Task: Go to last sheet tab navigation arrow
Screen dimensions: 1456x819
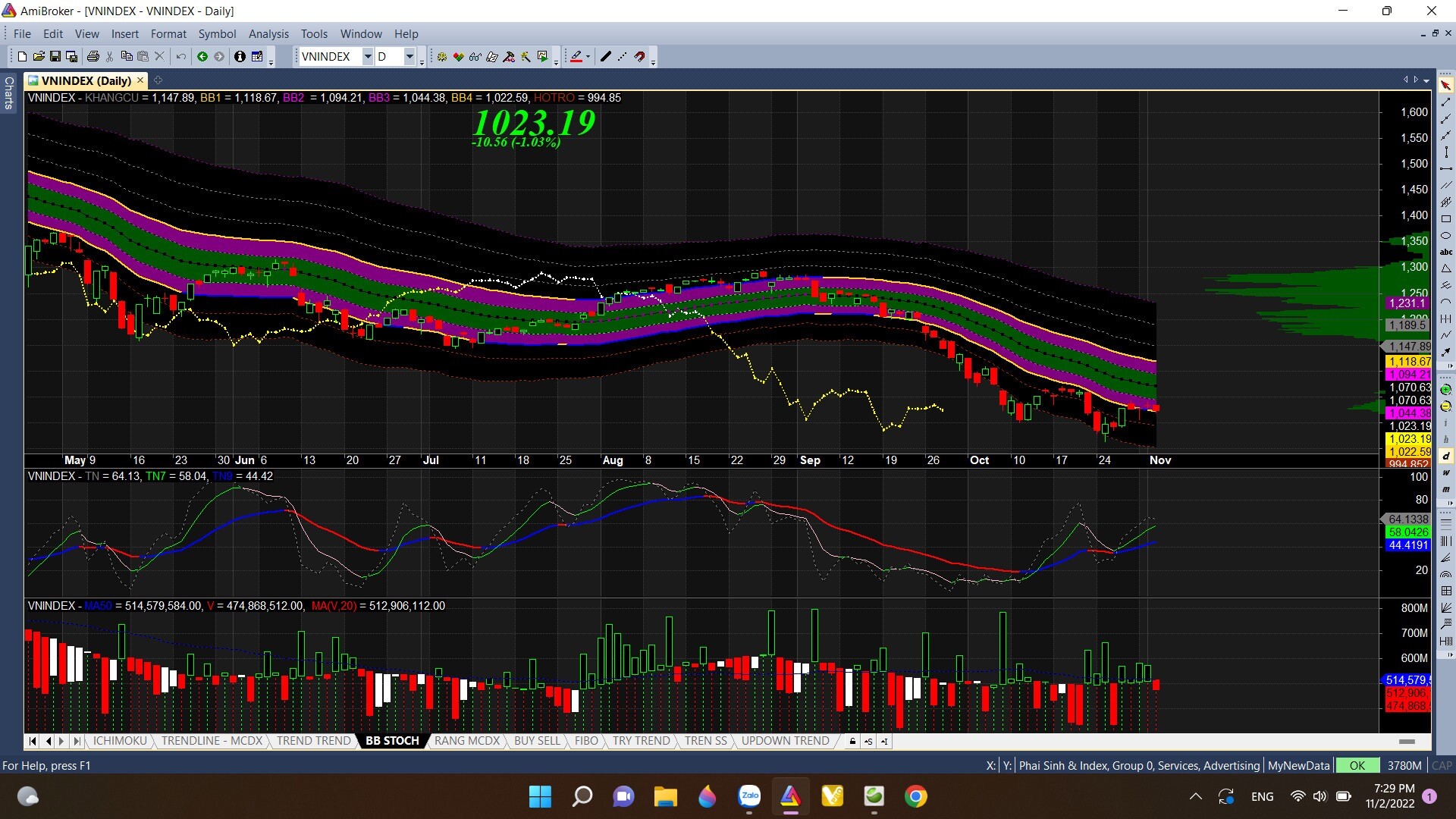Action: (76, 741)
